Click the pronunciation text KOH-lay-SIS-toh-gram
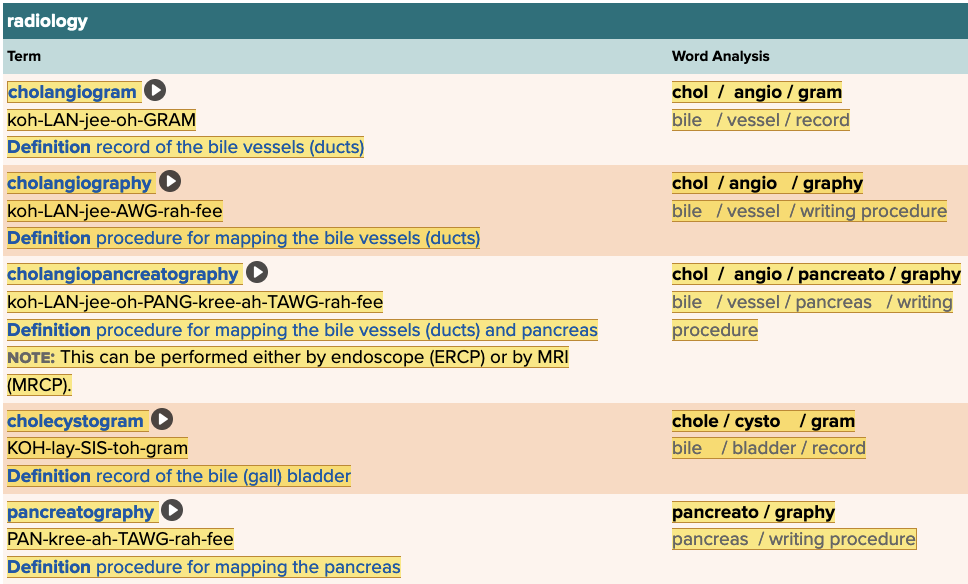968x584 pixels. (97, 448)
